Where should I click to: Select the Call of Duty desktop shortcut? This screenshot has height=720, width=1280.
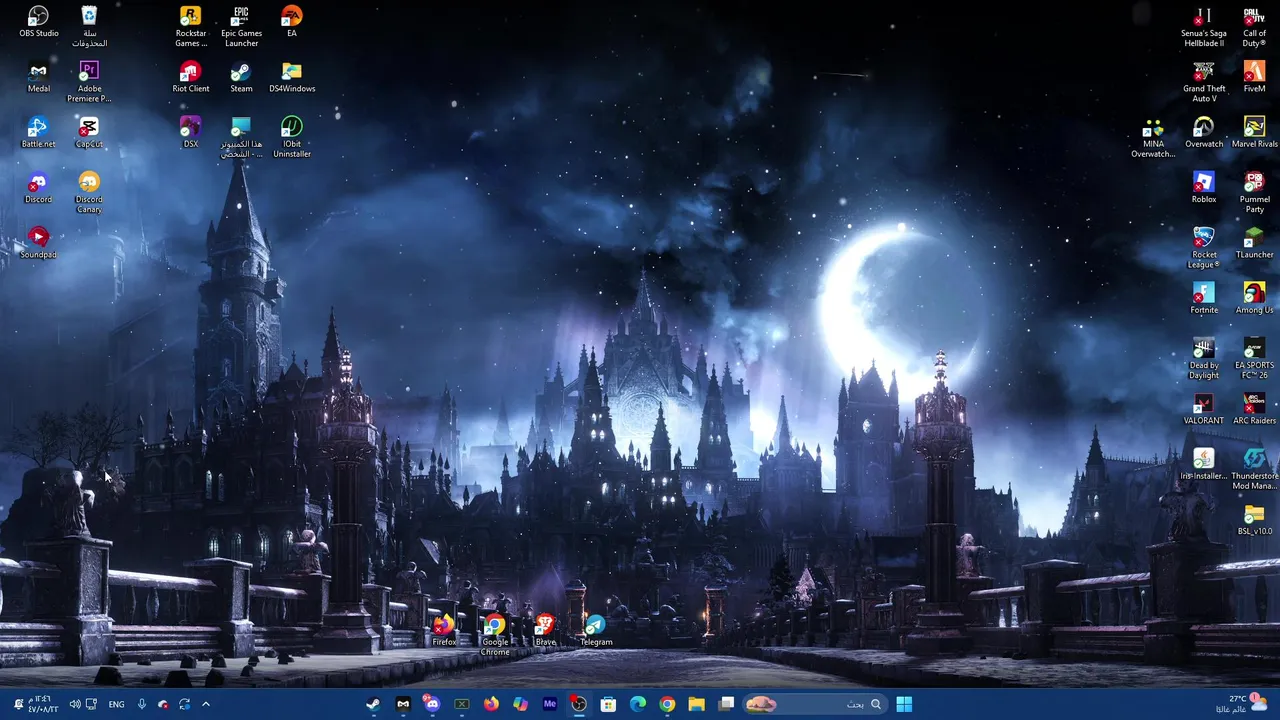tap(1254, 26)
